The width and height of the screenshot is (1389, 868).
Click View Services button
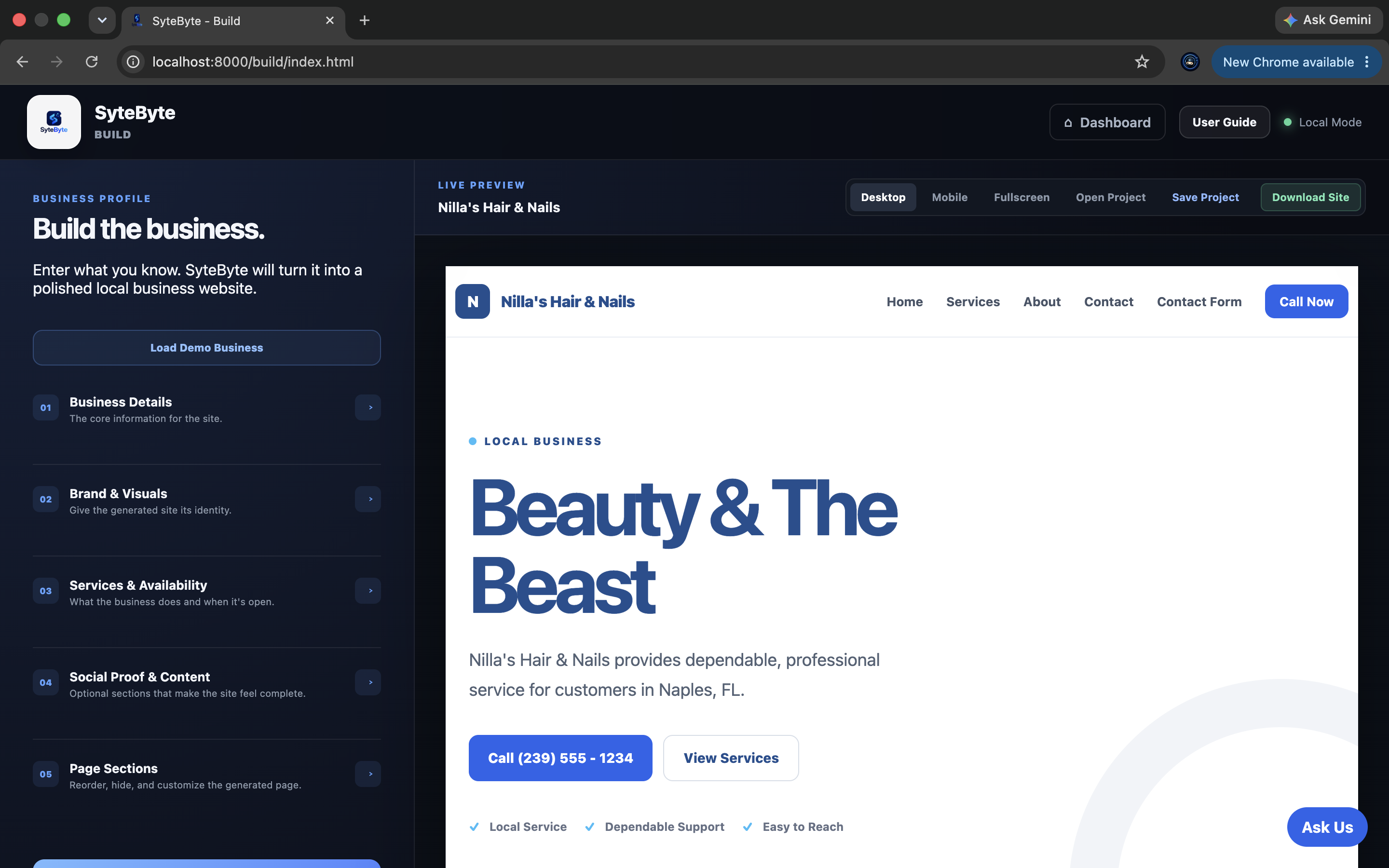pos(731,758)
